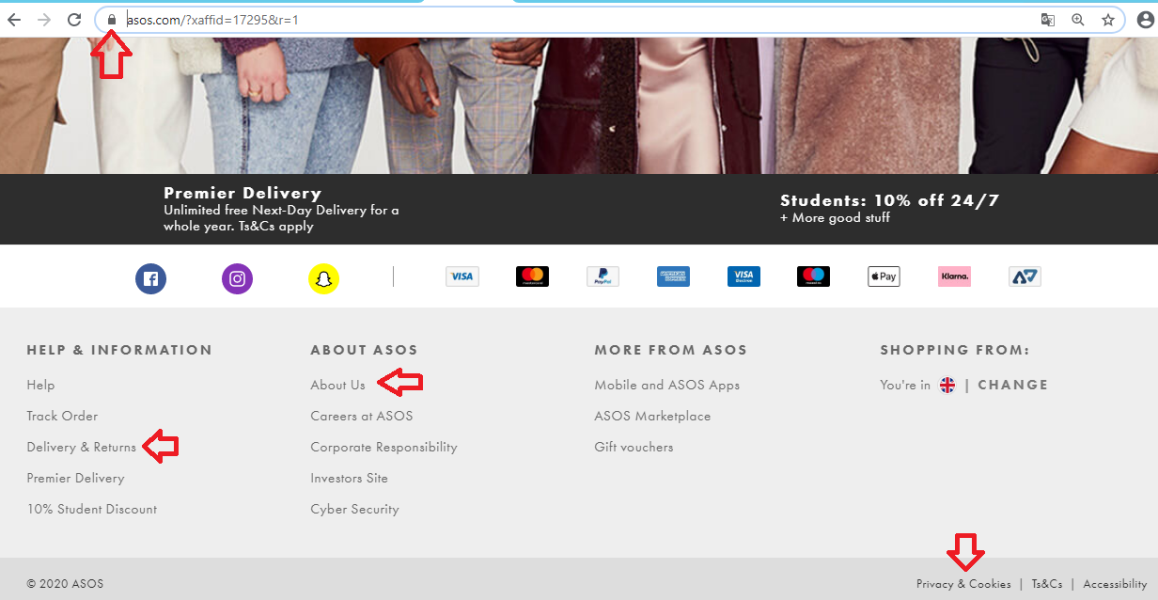This screenshot has height=600, width=1158.
Task: Reload the page with refresh icon
Action: [x=74, y=20]
